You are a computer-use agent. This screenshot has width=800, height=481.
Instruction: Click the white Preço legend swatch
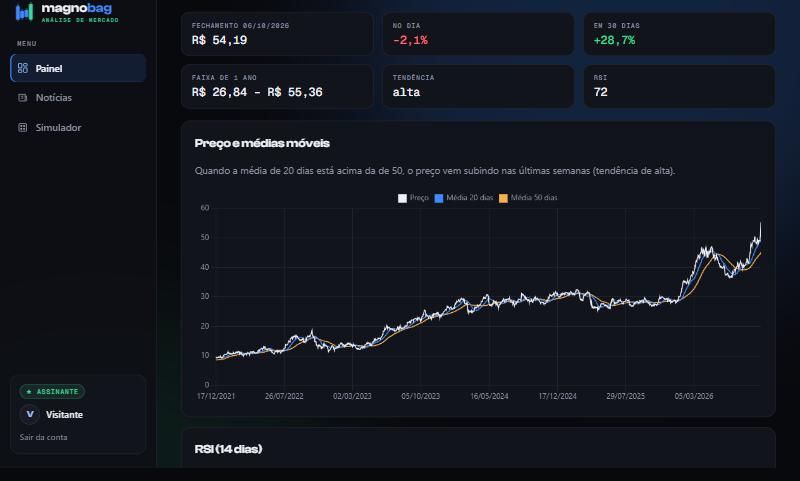403,198
